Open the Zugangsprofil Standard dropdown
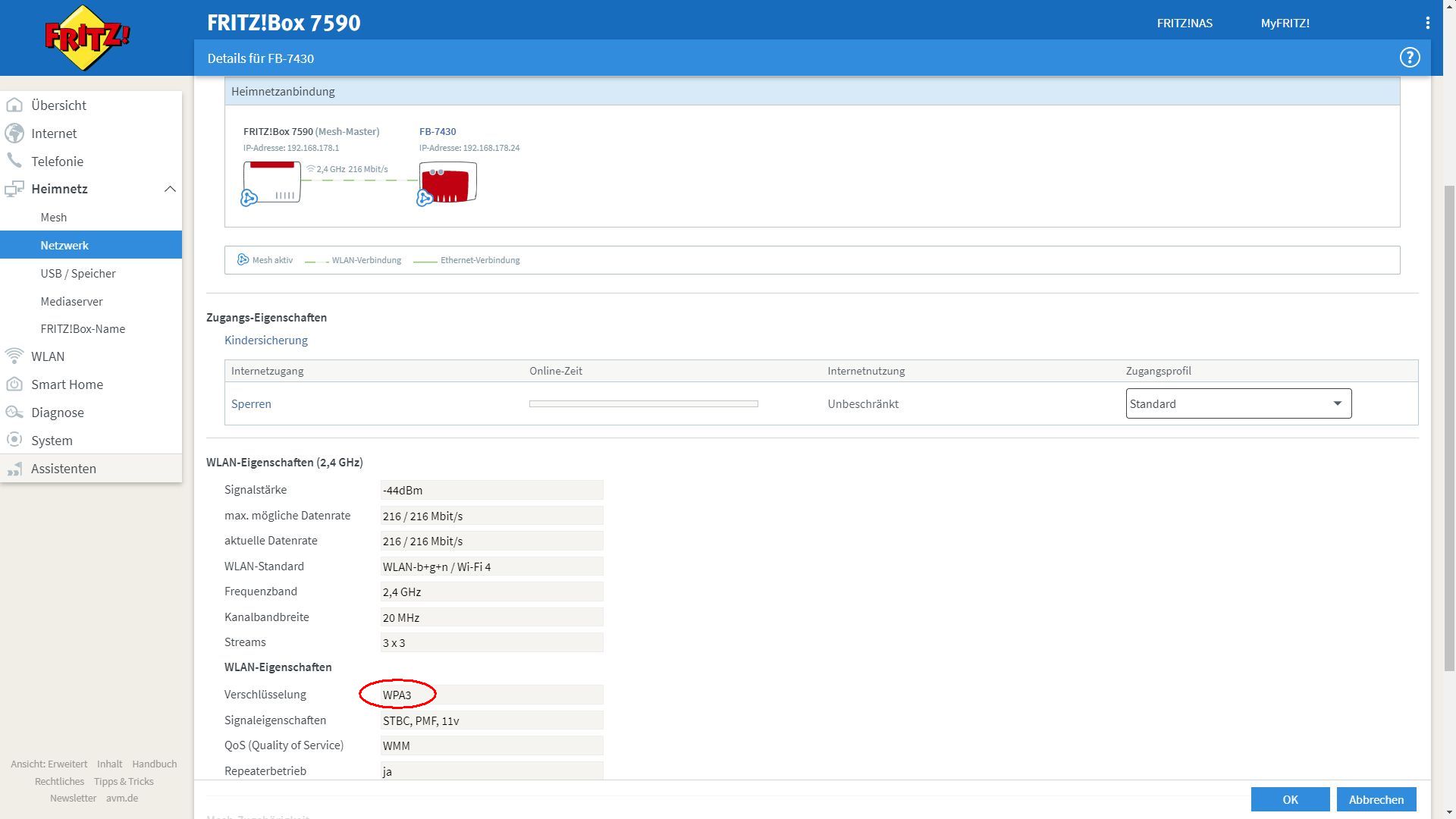 (x=1238, y=403)
